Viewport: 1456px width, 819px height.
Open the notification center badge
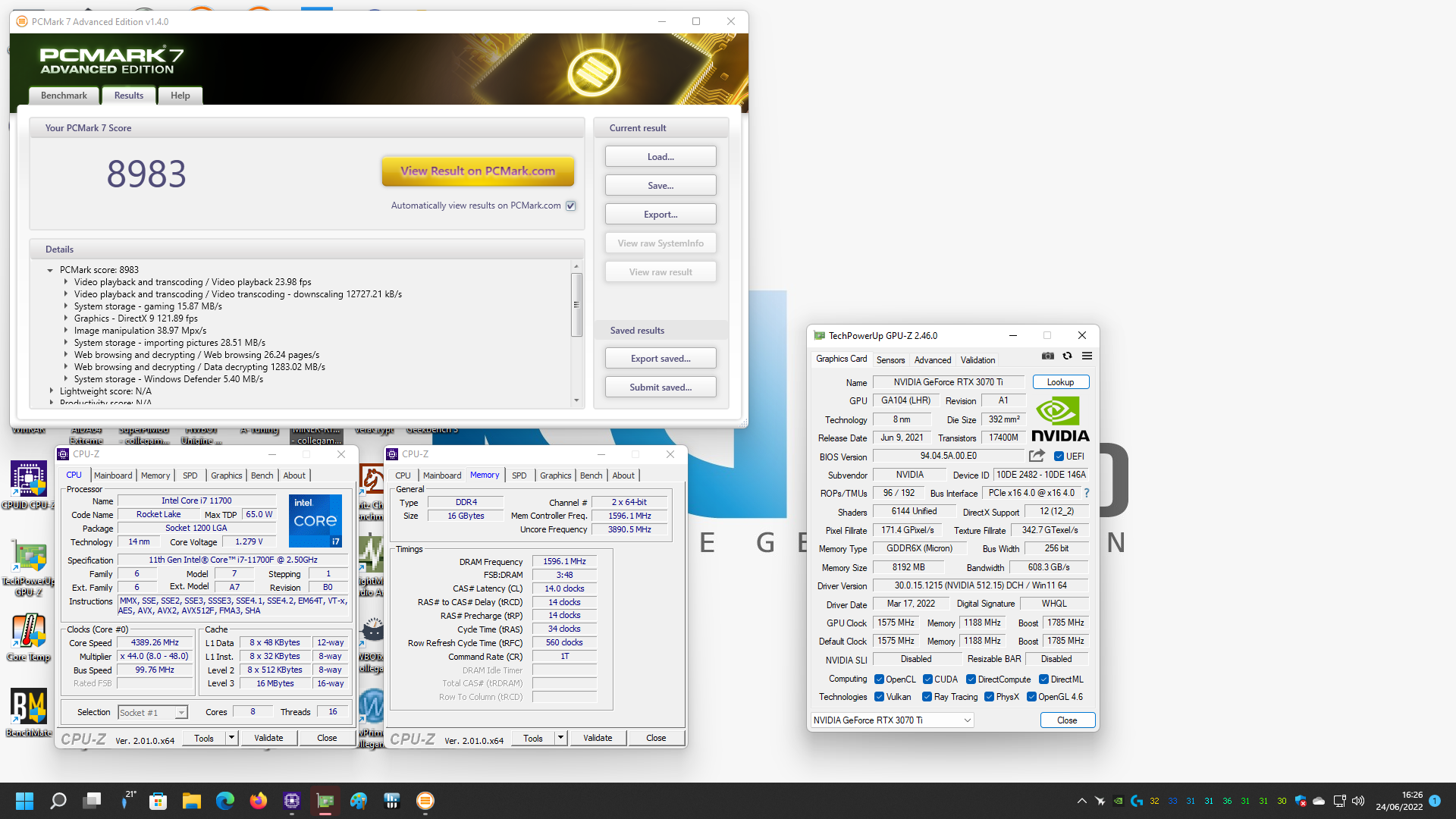[x=1435, y=801]
